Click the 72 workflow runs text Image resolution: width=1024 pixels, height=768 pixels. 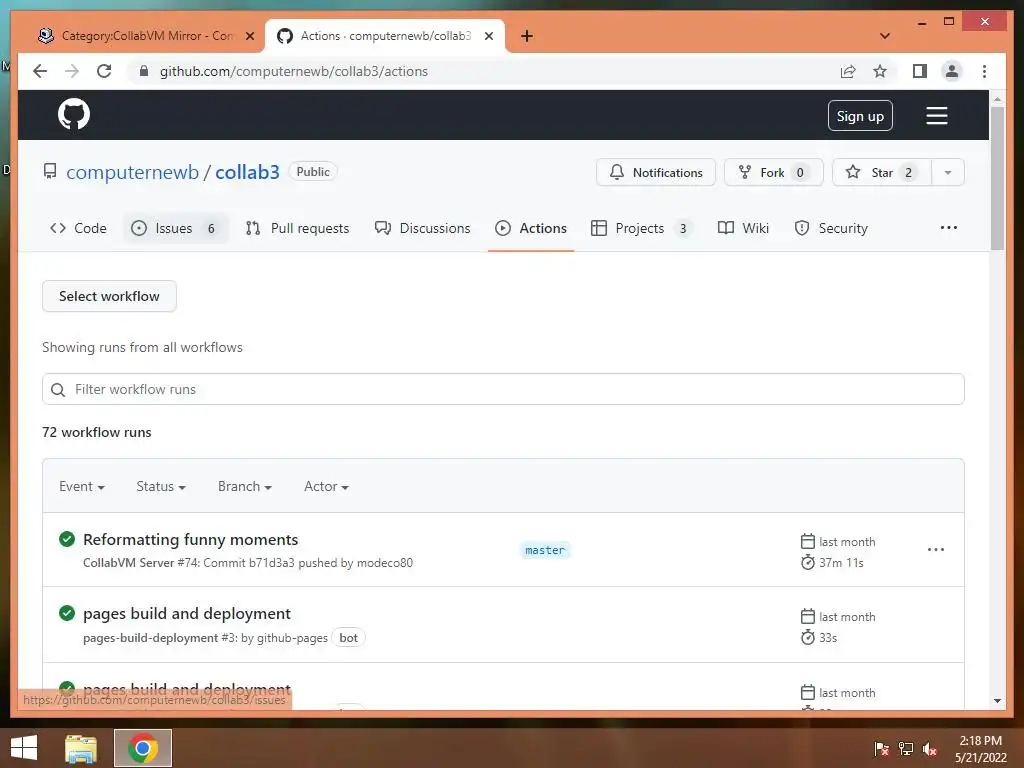tap(97, 432)
